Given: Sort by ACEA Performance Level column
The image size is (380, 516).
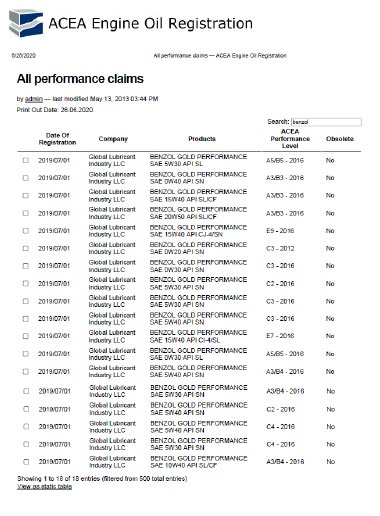Looking at the screenshot, I should point(290,139).
